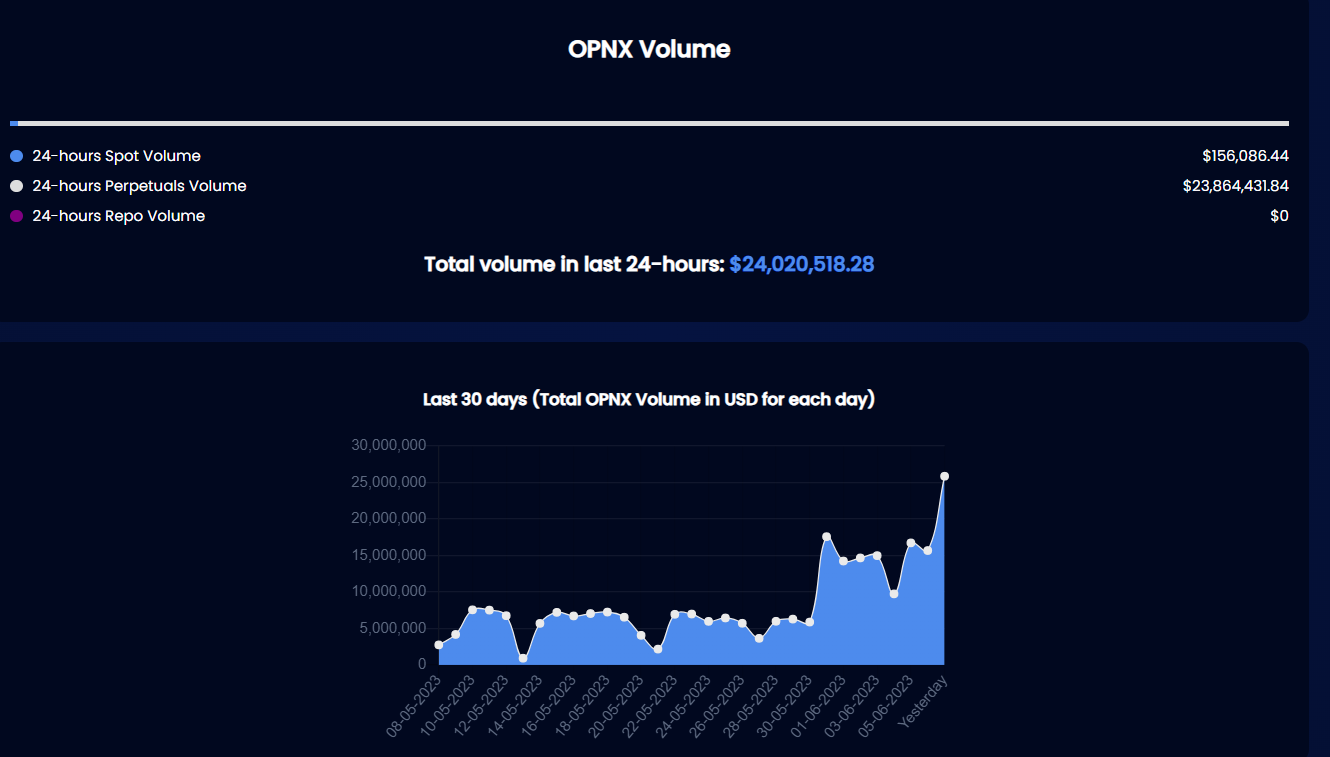Click the 22-05-2023 x-axis label
This screenshot has height=757, width=1330.
[650, 706]
